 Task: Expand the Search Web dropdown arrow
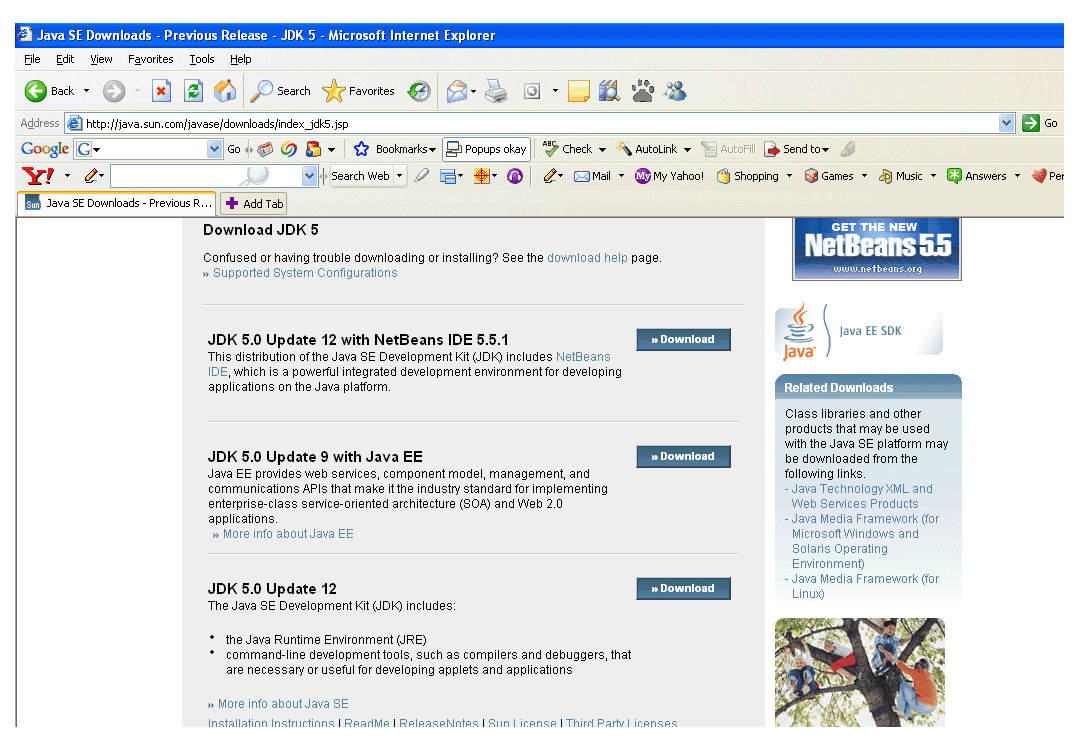pos(399,176)
